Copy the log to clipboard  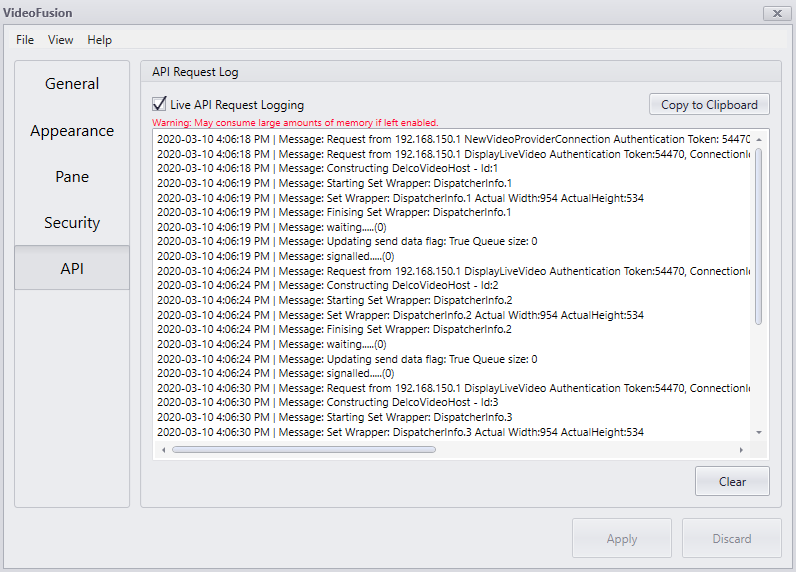(x=709, y=105)
